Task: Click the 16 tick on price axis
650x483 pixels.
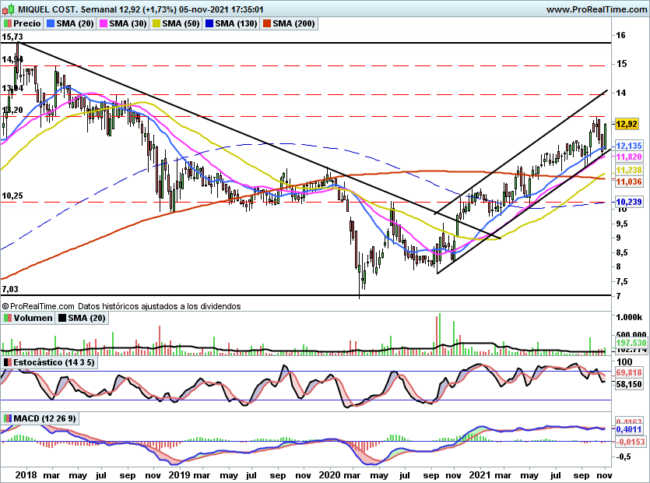Action: pyautogui.click(x=621, y=35)
